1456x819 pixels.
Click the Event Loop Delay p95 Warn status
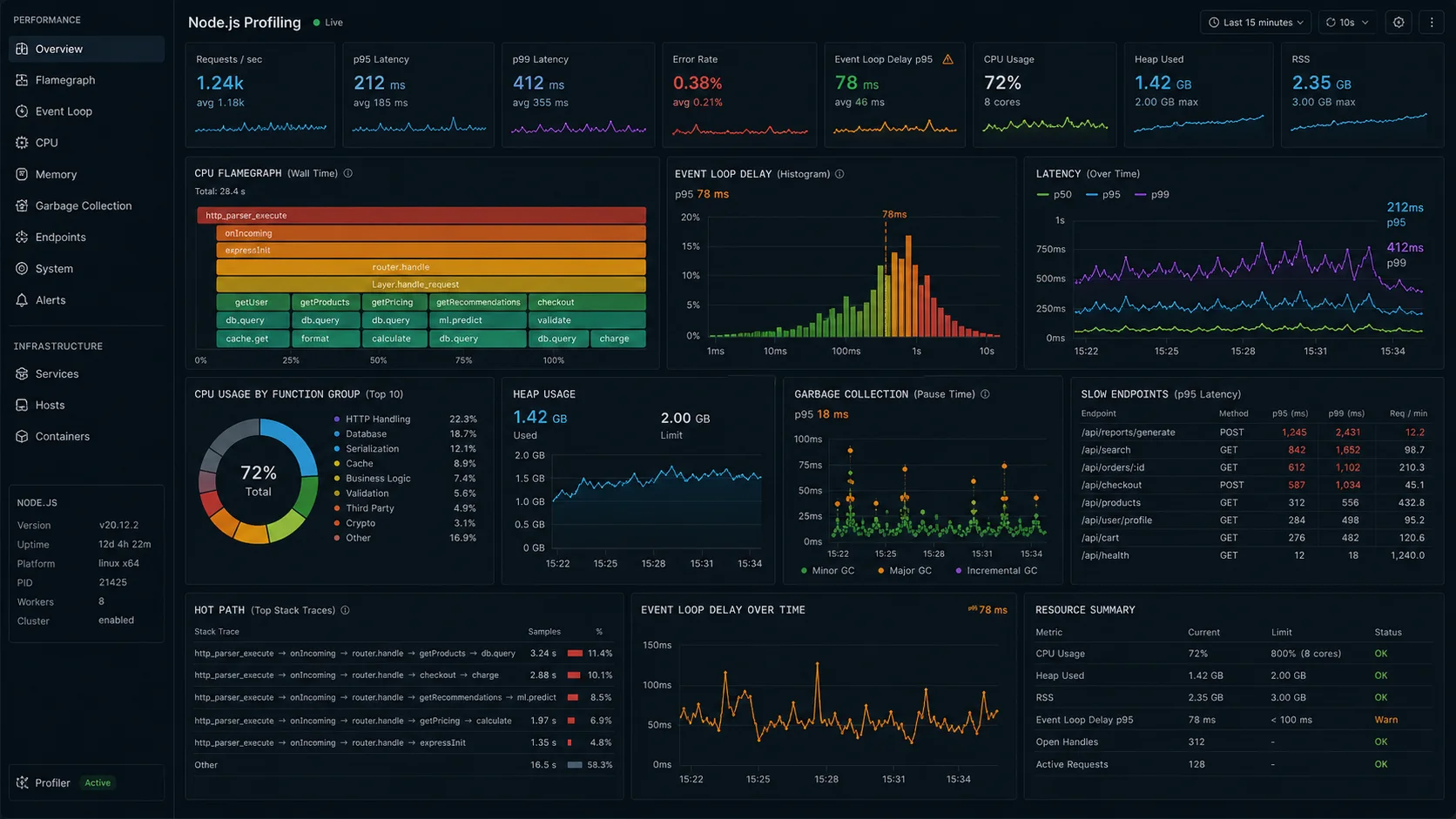1385,720
